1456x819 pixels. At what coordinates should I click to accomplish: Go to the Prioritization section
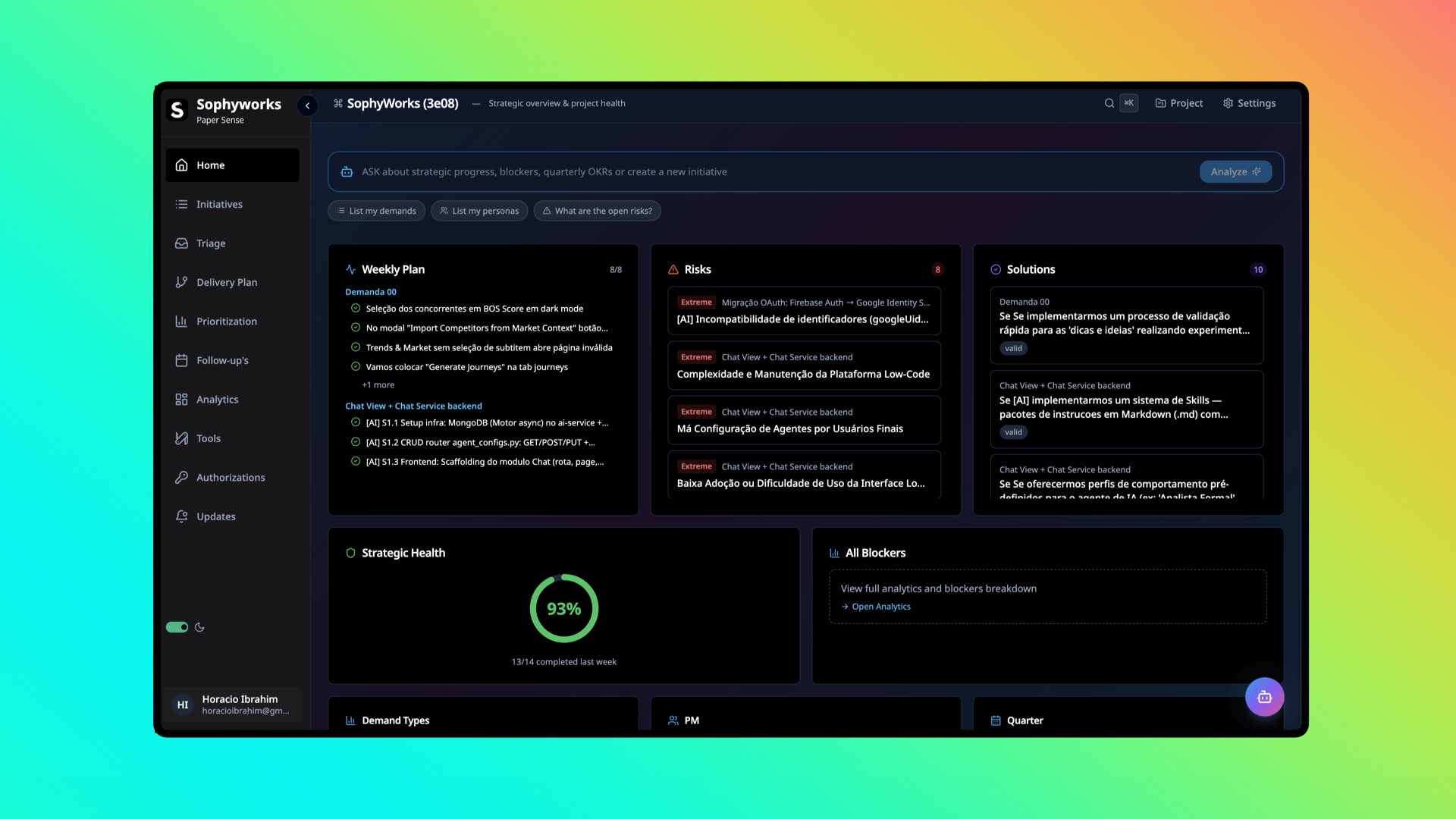224,321
